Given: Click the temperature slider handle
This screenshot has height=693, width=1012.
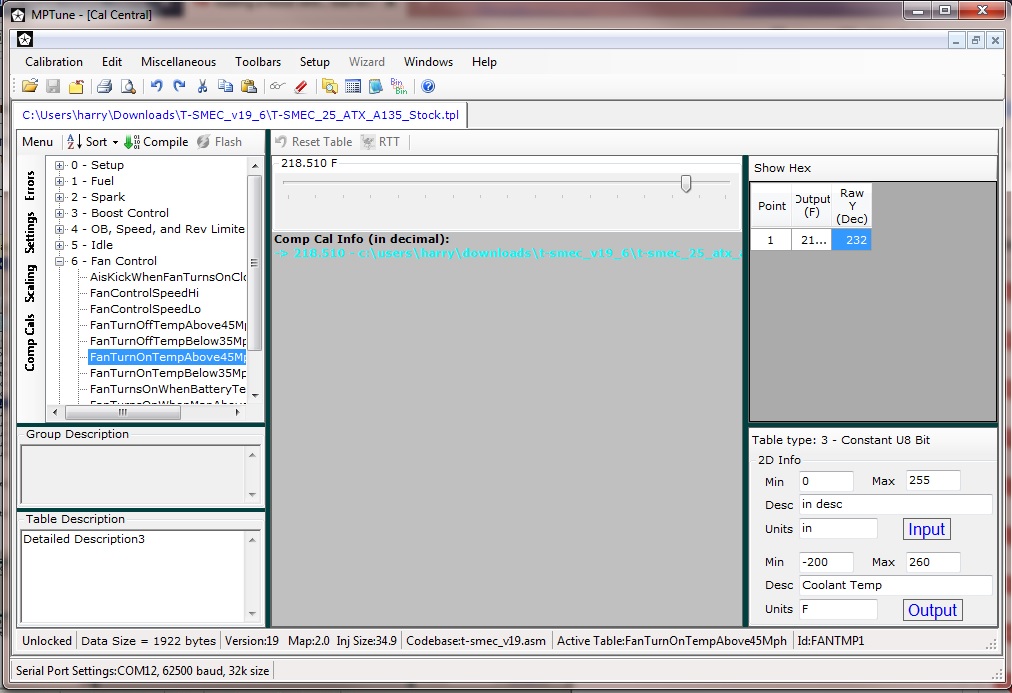Looking at the screenshot, I should (x=686, y=184).
